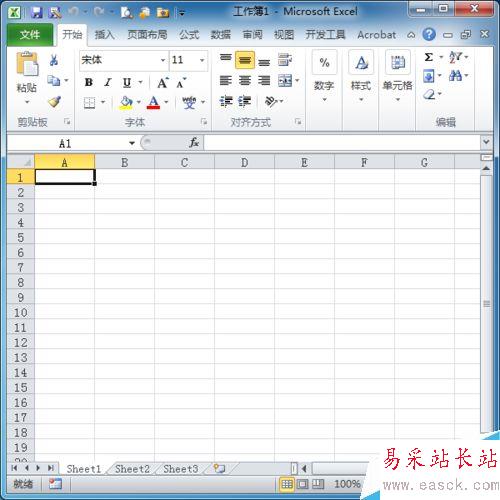Open Excel Help question mark
This screenshot has width=500, height=500.
429,34
